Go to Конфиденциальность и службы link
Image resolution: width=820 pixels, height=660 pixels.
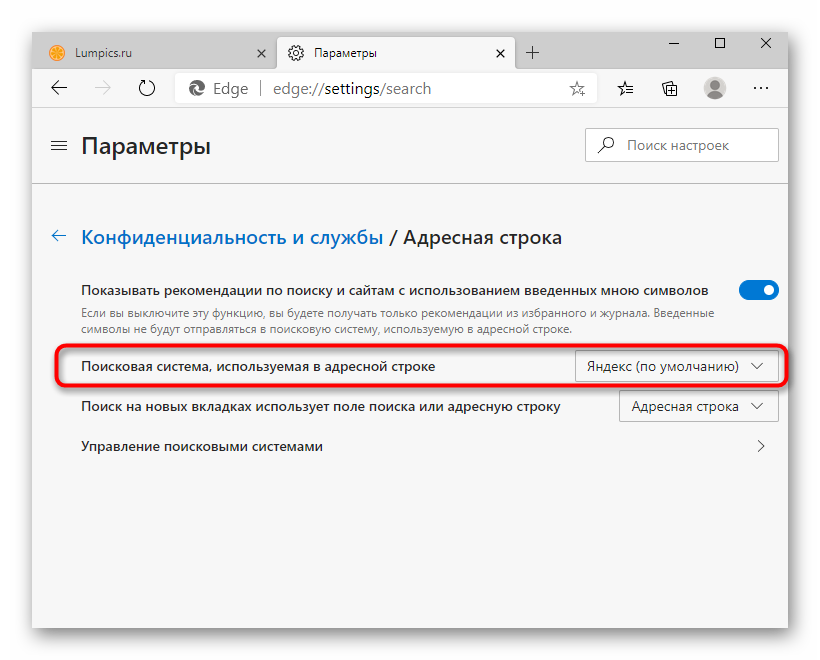(x=232, y=237)
